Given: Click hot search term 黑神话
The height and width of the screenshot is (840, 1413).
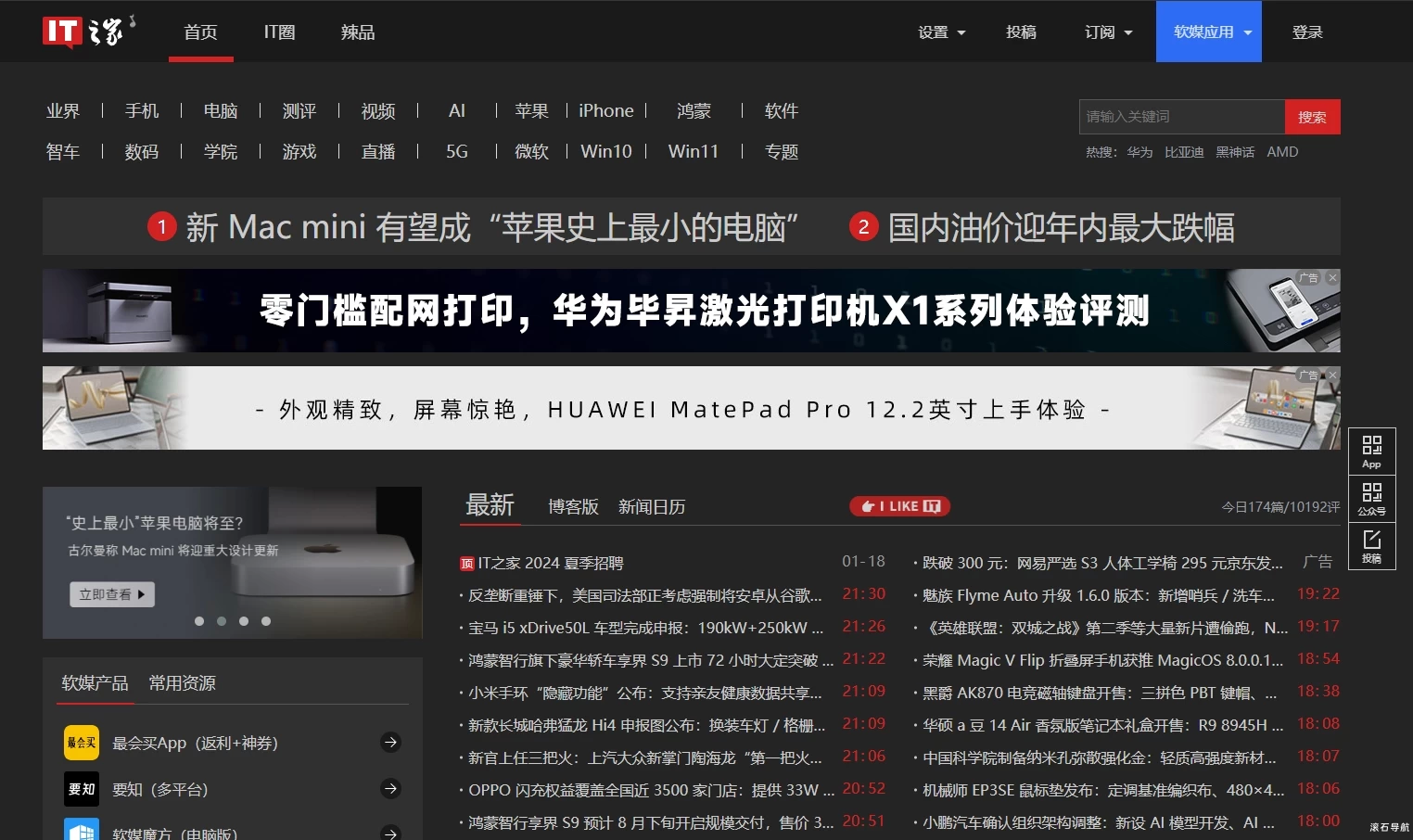Looking at the screenshot, I should 1235,152.
